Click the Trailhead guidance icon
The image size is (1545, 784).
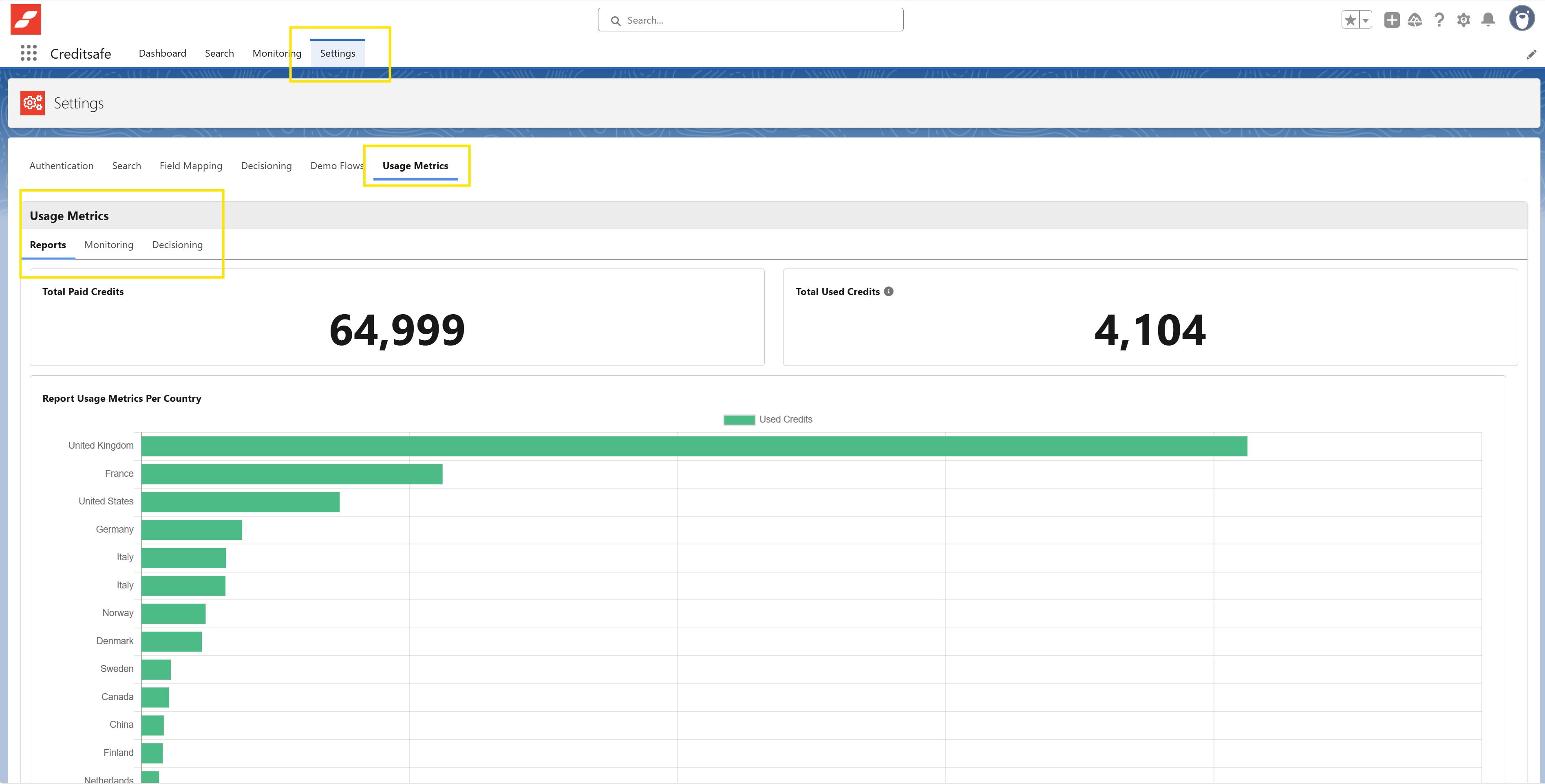(1415, 20)
